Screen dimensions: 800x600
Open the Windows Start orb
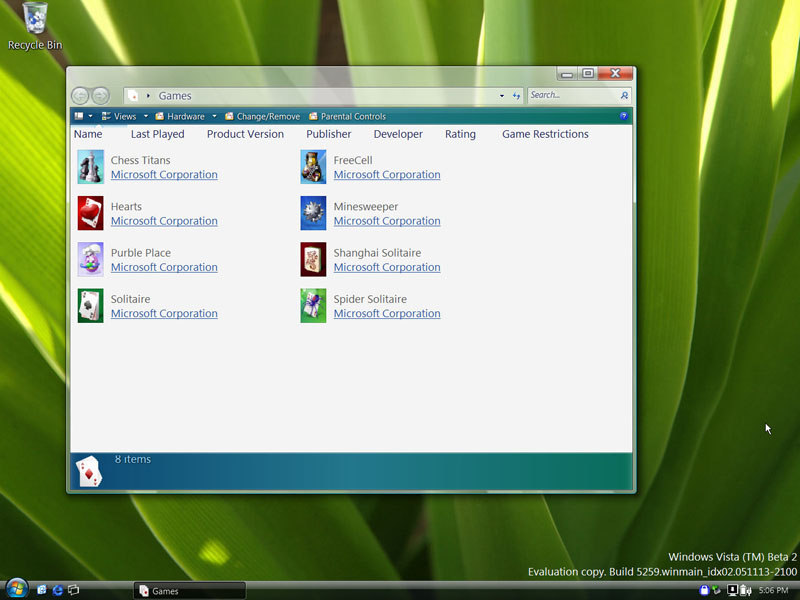tap(16, 589)
